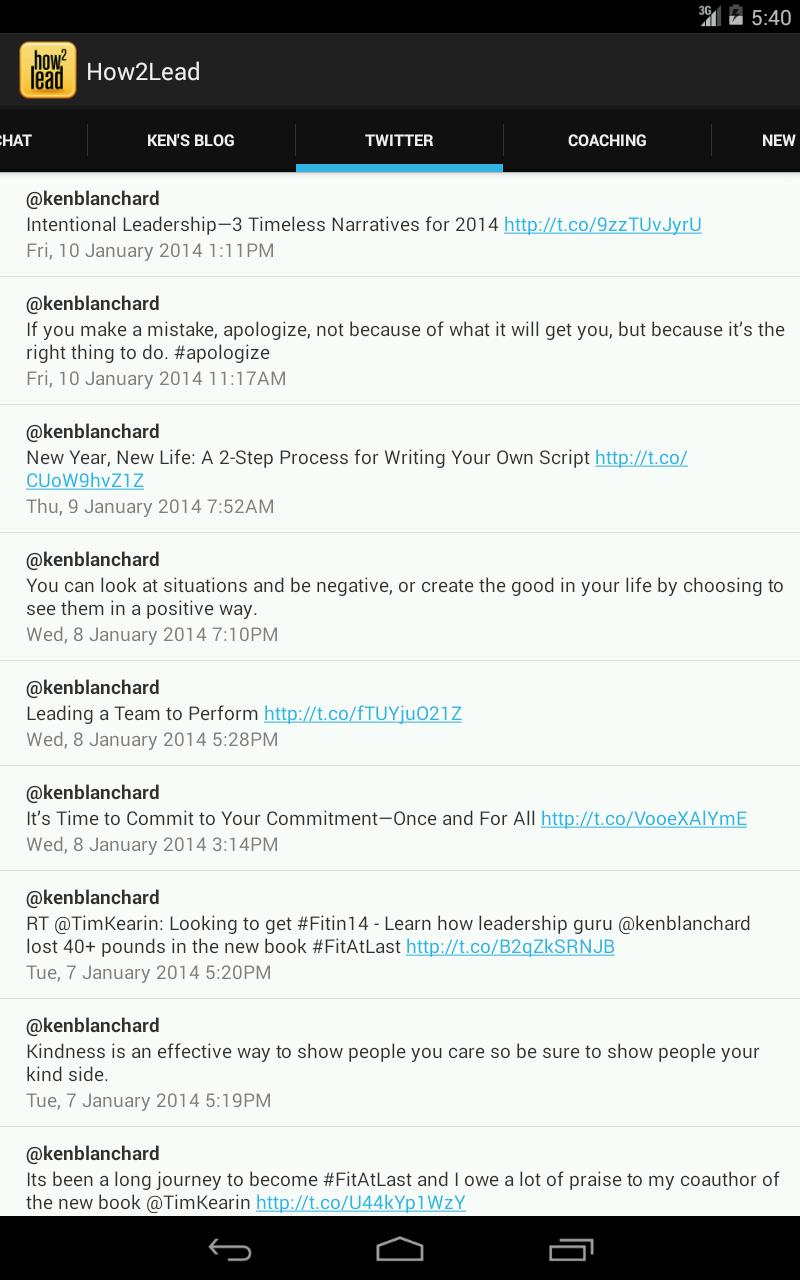Select the tweet about apologizing for mistakes
This screenshot has height=1280, width=800.
(x=400, y=341)
